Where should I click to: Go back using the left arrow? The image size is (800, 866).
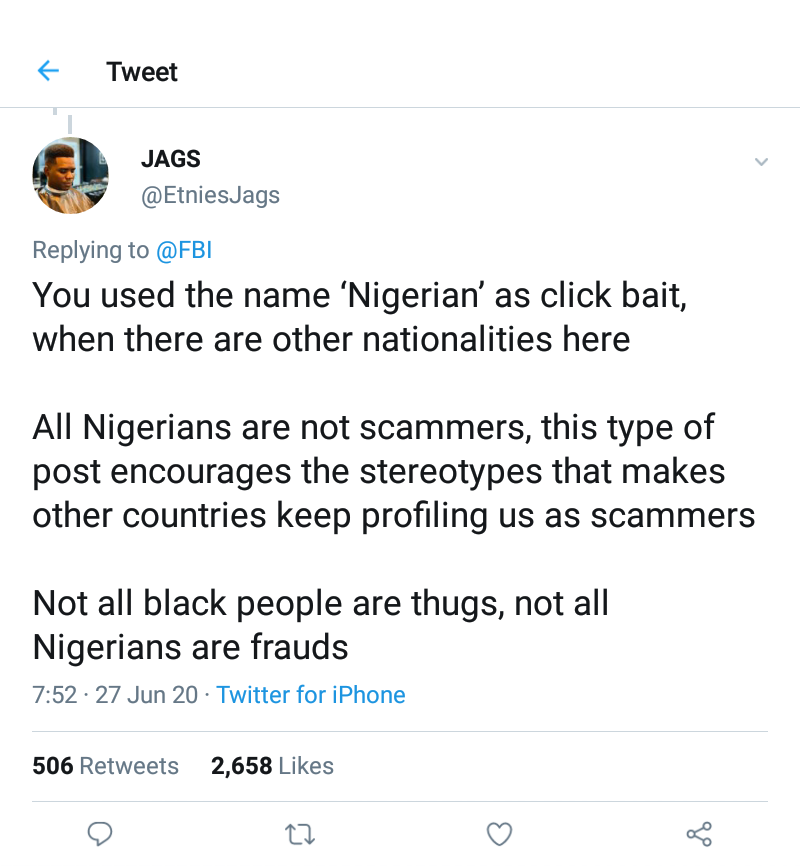(48, 71)
